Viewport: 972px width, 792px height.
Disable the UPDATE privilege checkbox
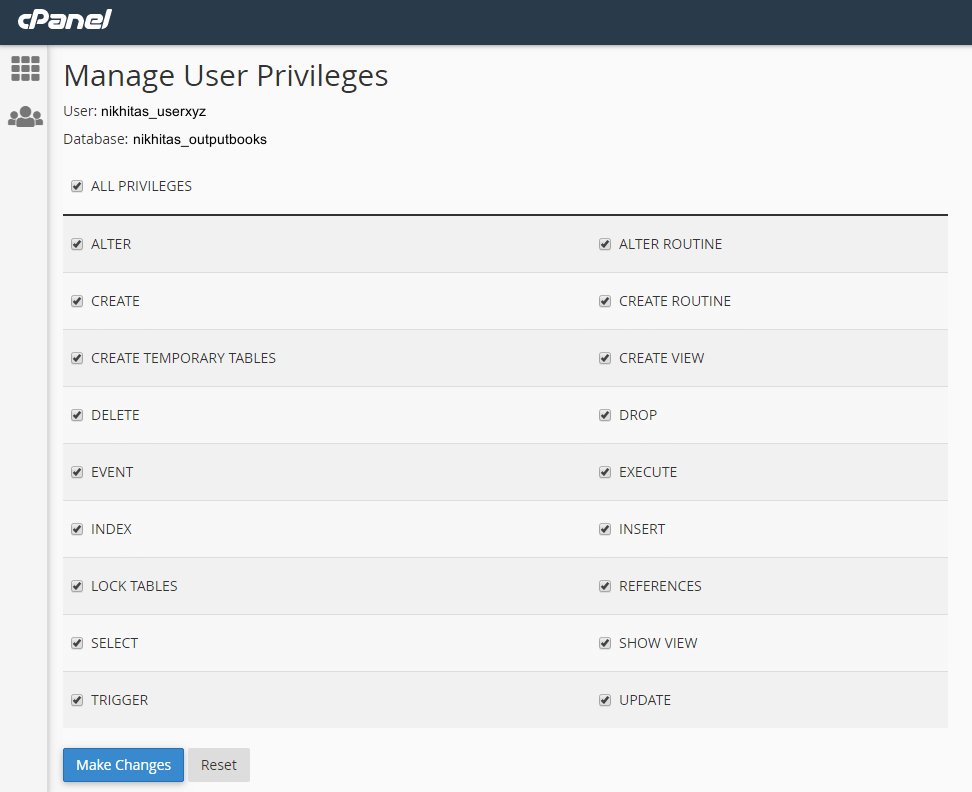[x=605, y=700]
